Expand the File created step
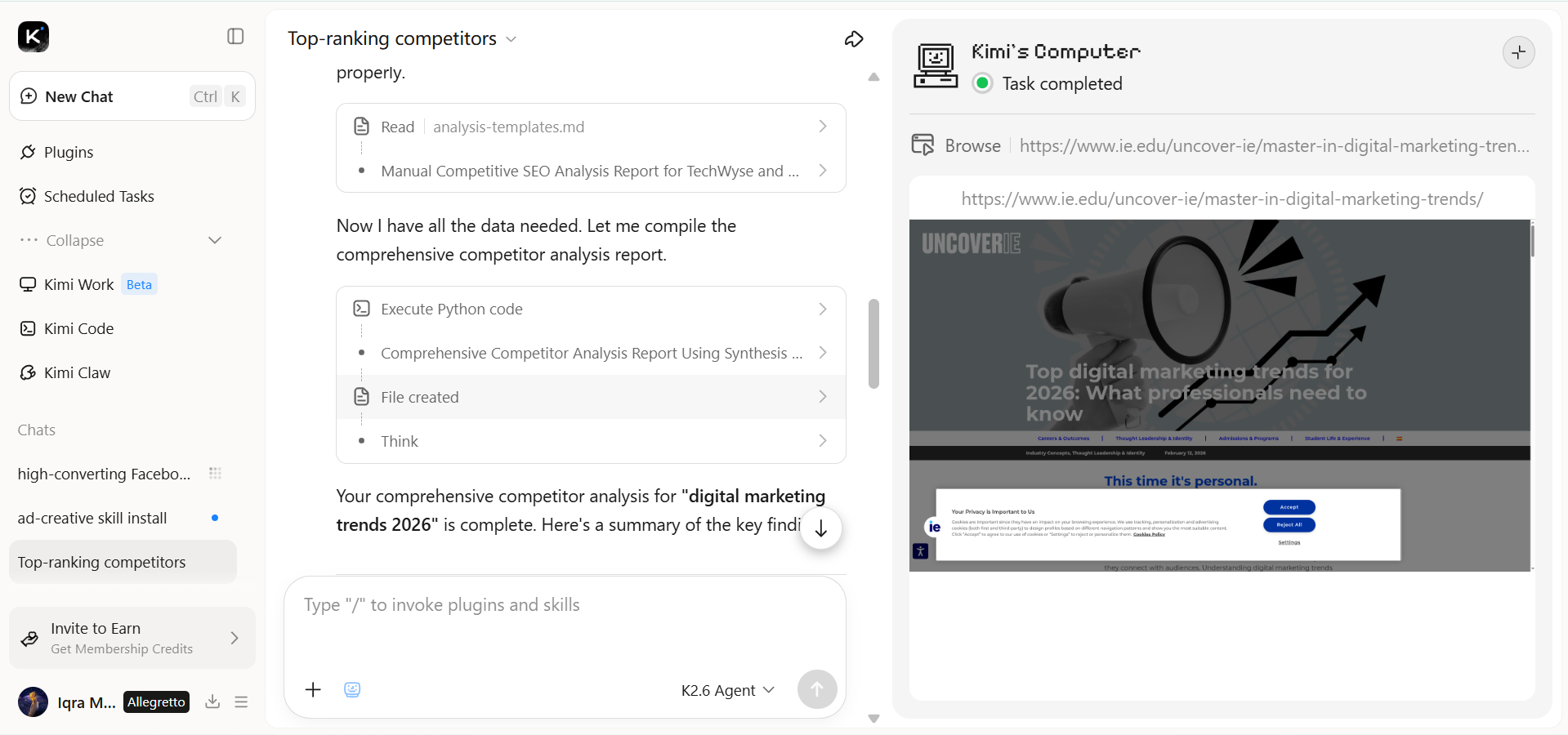The image size is (1568, 735). [x=591, y=397]
